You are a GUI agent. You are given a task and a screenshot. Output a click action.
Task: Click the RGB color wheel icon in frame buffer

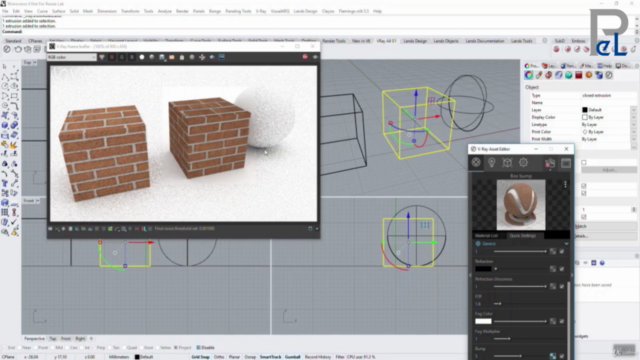(x=102, y=57)
